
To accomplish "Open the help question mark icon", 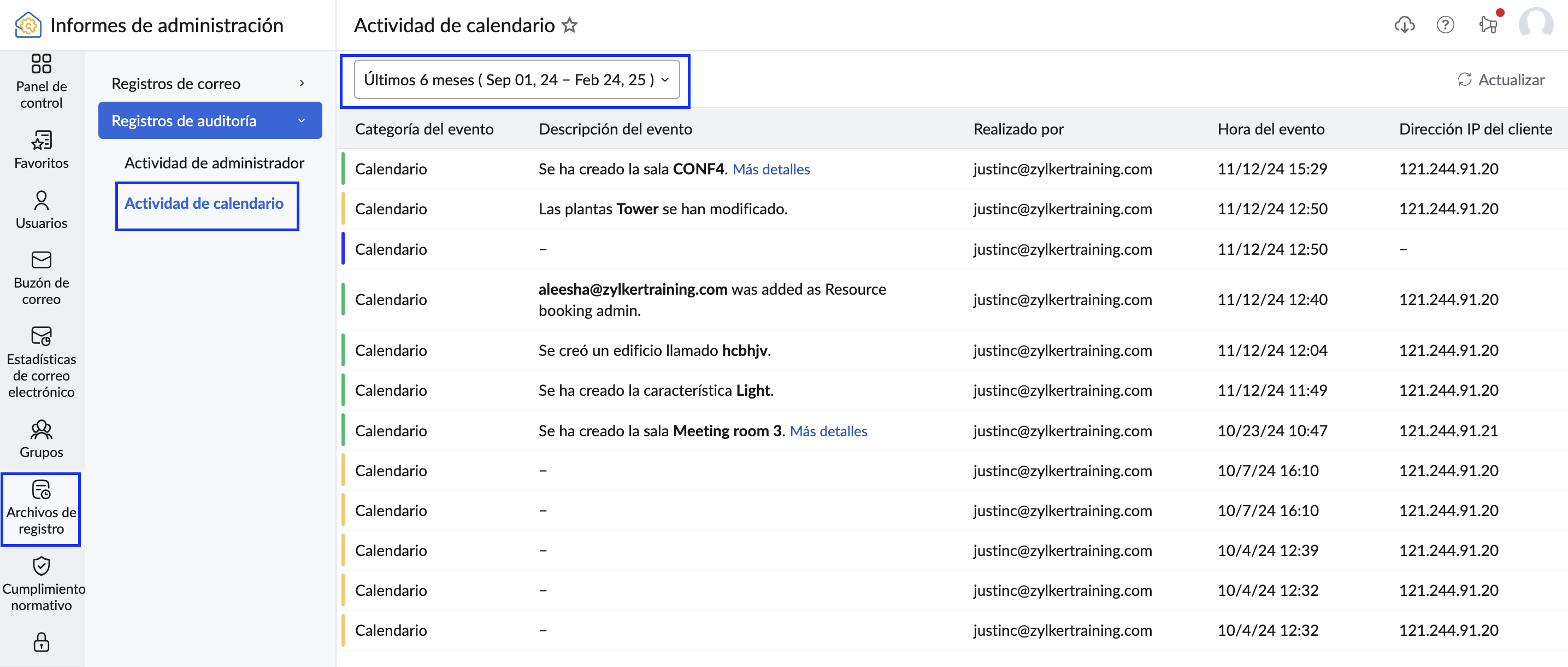I will point(1445,25).
